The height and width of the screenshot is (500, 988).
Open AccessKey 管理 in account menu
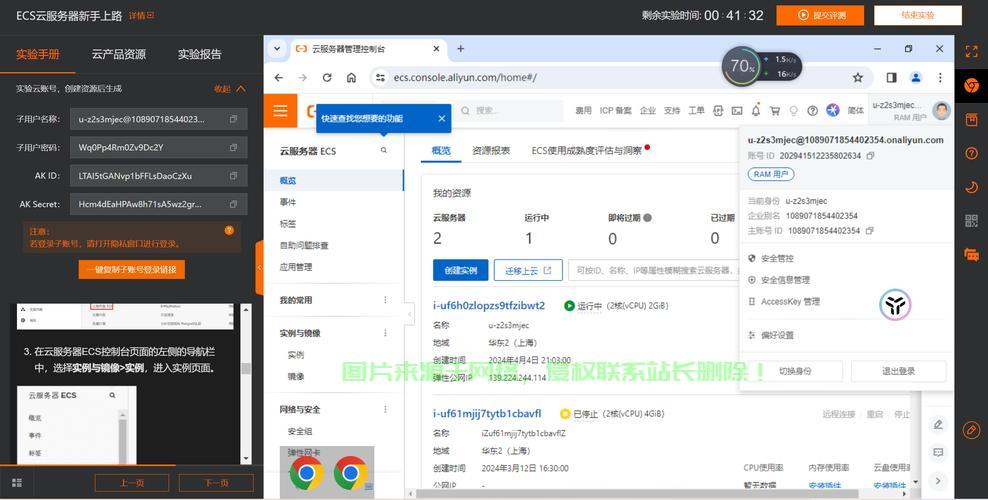coord(790,302)
